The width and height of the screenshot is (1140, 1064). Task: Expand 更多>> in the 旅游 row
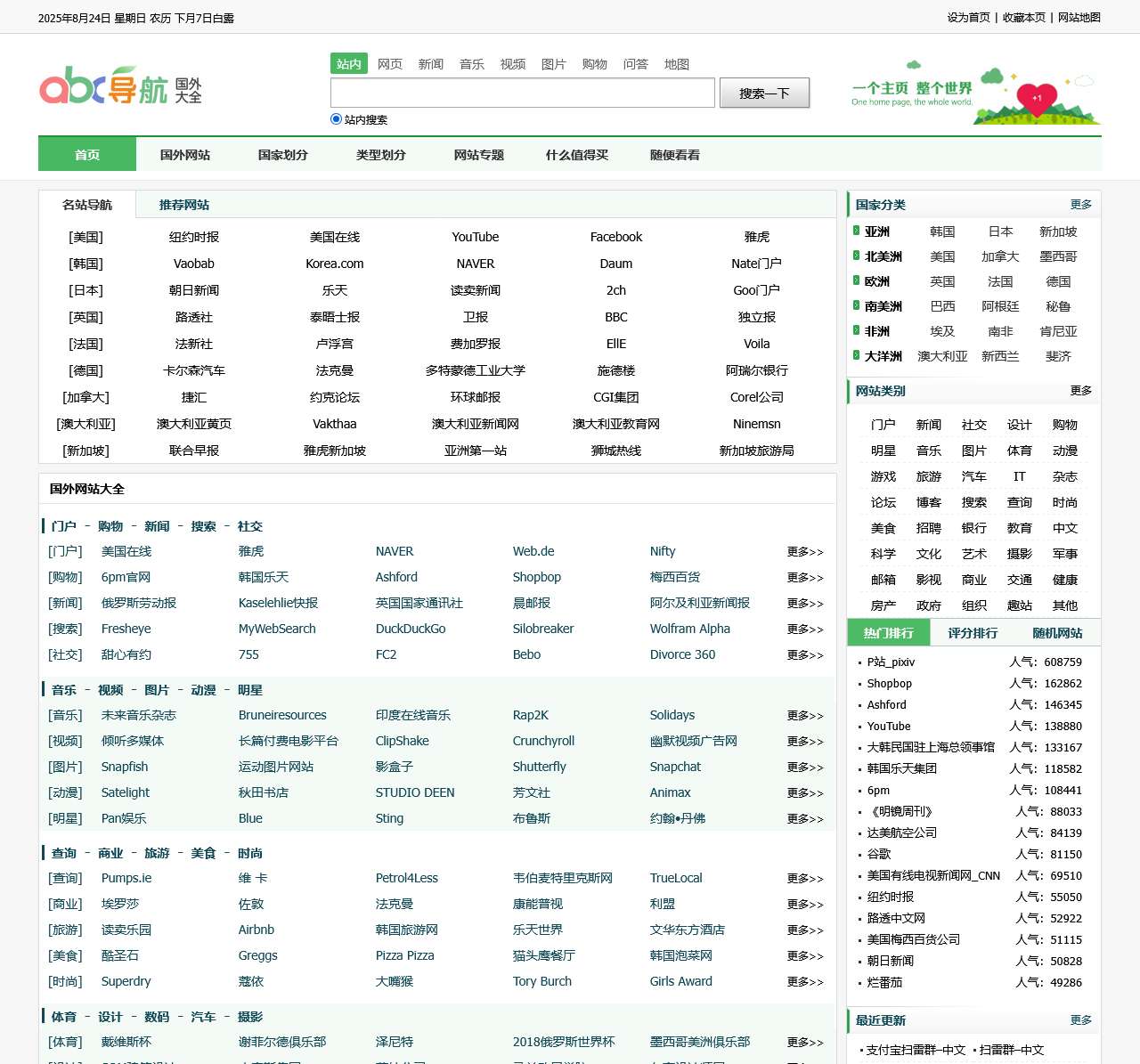pos(805,930)
